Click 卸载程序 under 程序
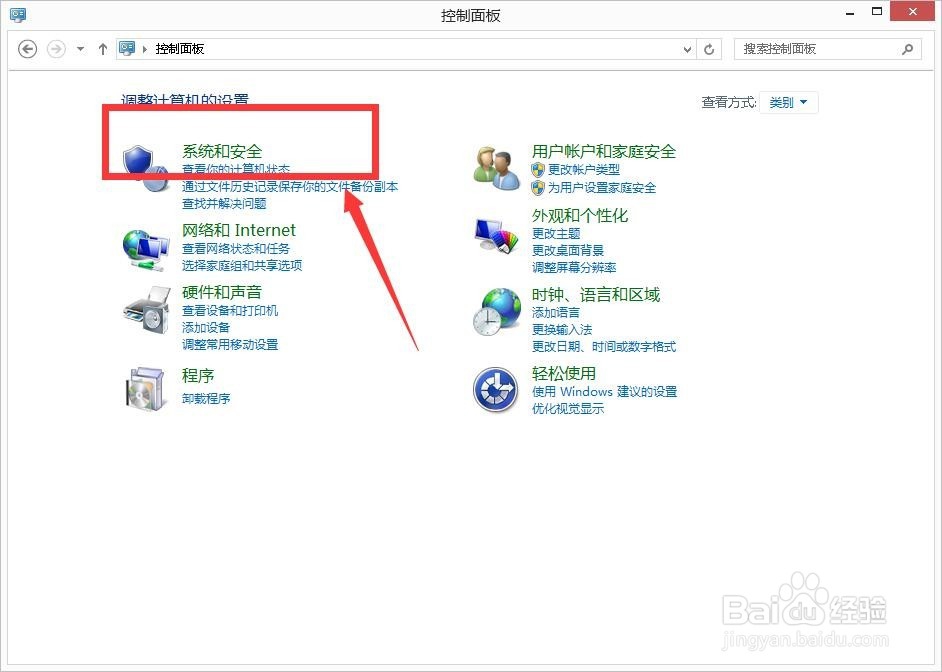This screenshot has height=672, width=942. [x=207, y=397]
